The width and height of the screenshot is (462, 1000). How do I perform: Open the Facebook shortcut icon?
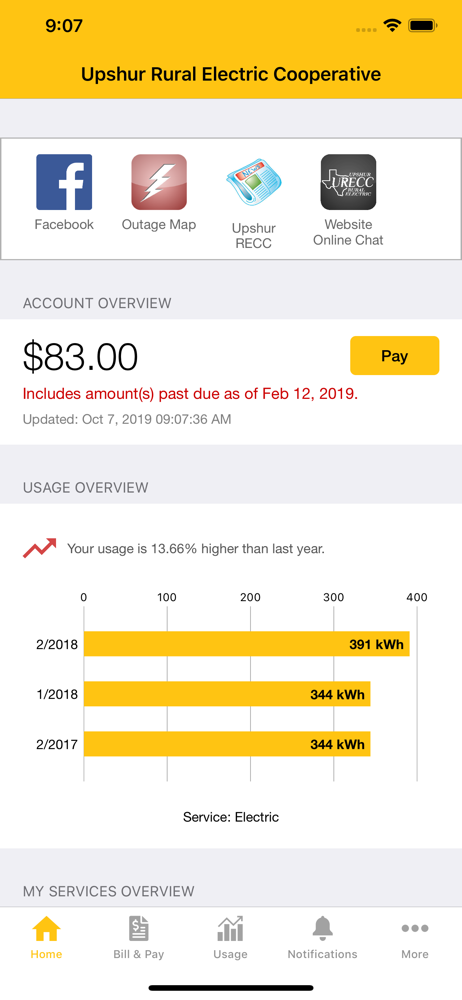click(64, 182)
